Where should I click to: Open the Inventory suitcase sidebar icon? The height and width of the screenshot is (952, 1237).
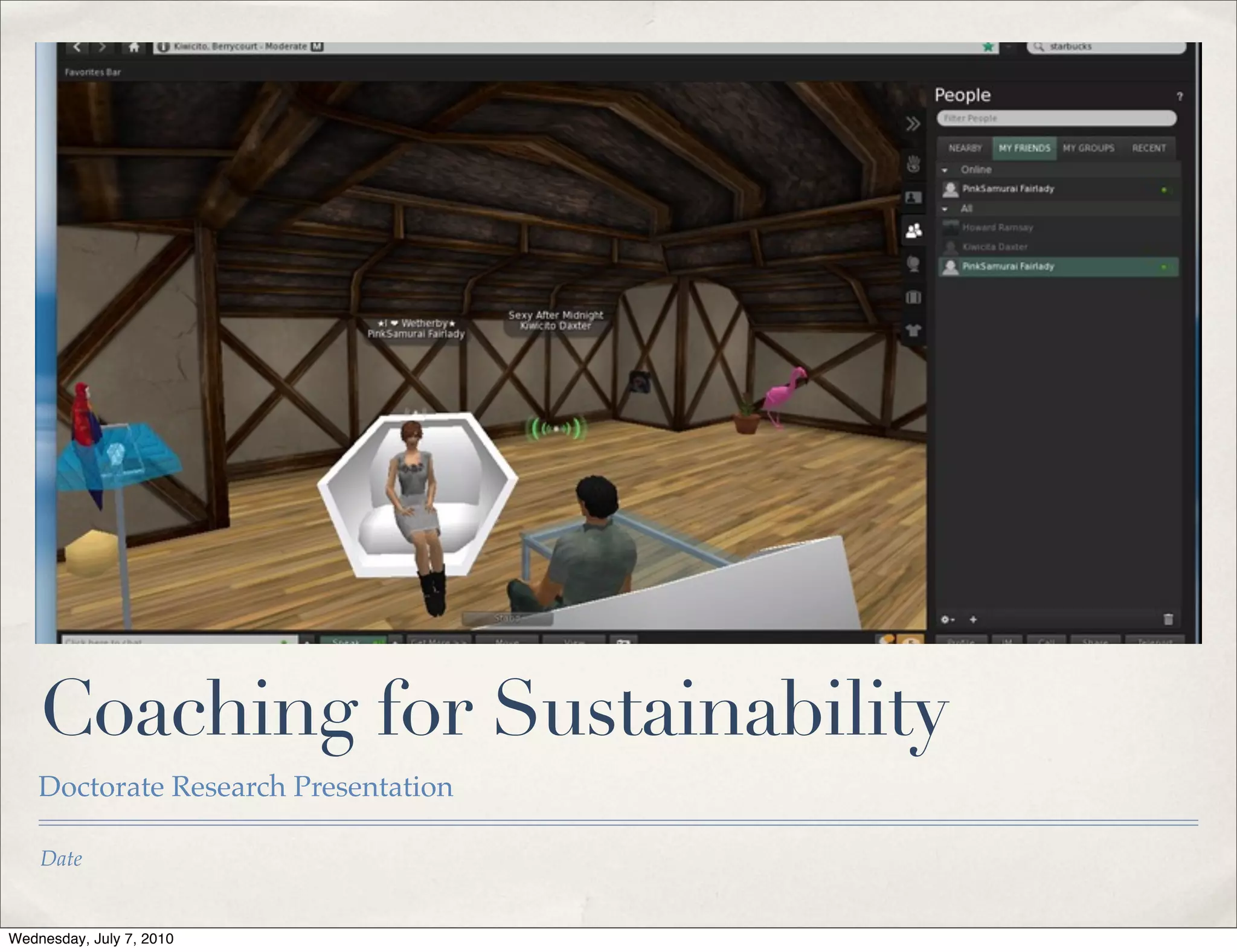pyautogui.click(x=913, y=297)
